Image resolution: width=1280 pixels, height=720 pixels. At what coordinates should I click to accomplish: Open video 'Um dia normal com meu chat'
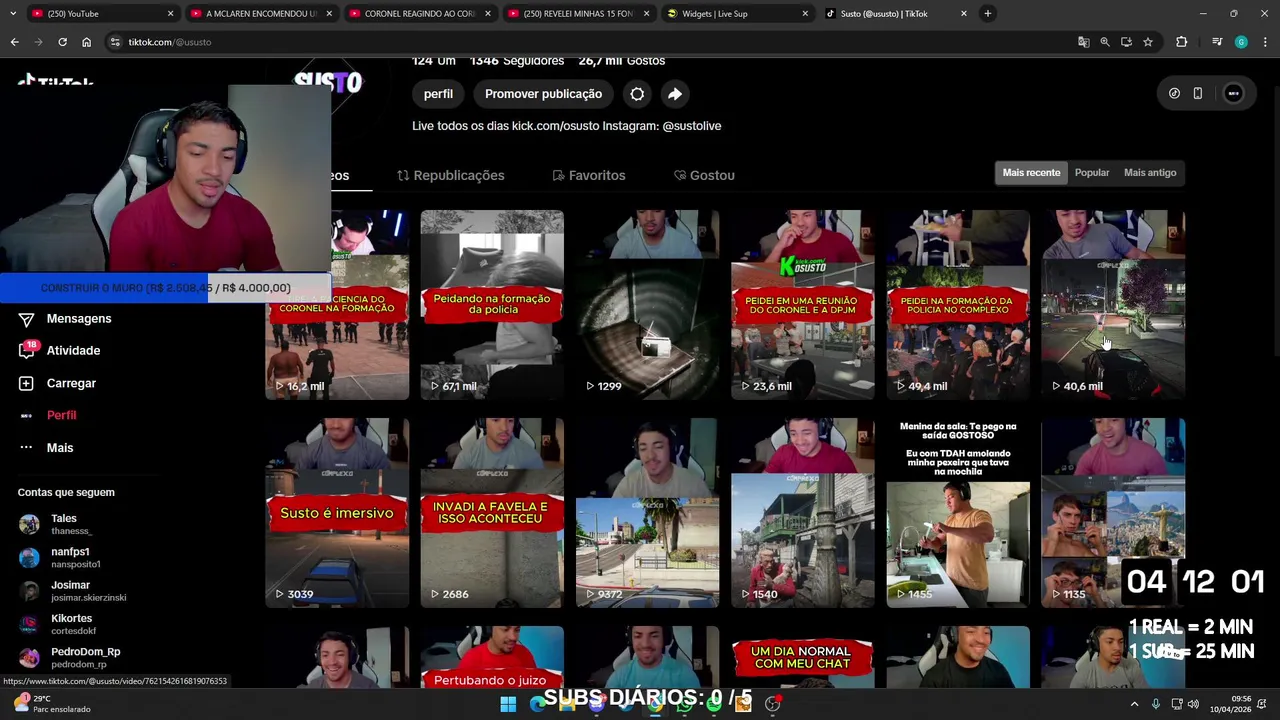[x=802, y=657]
